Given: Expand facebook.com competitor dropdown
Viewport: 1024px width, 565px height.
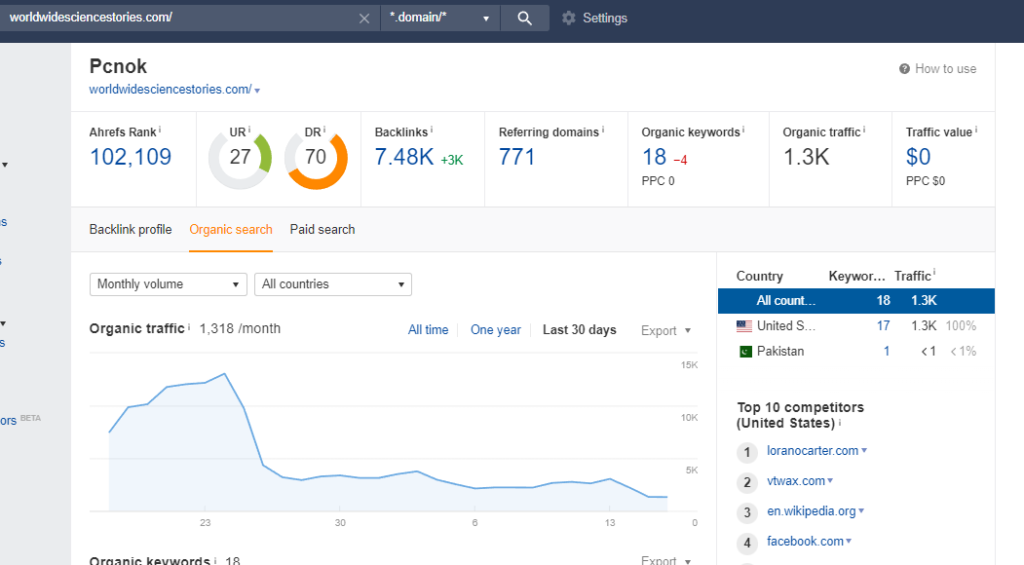Looking at the screenshot, I should click(x=848, y=541).
